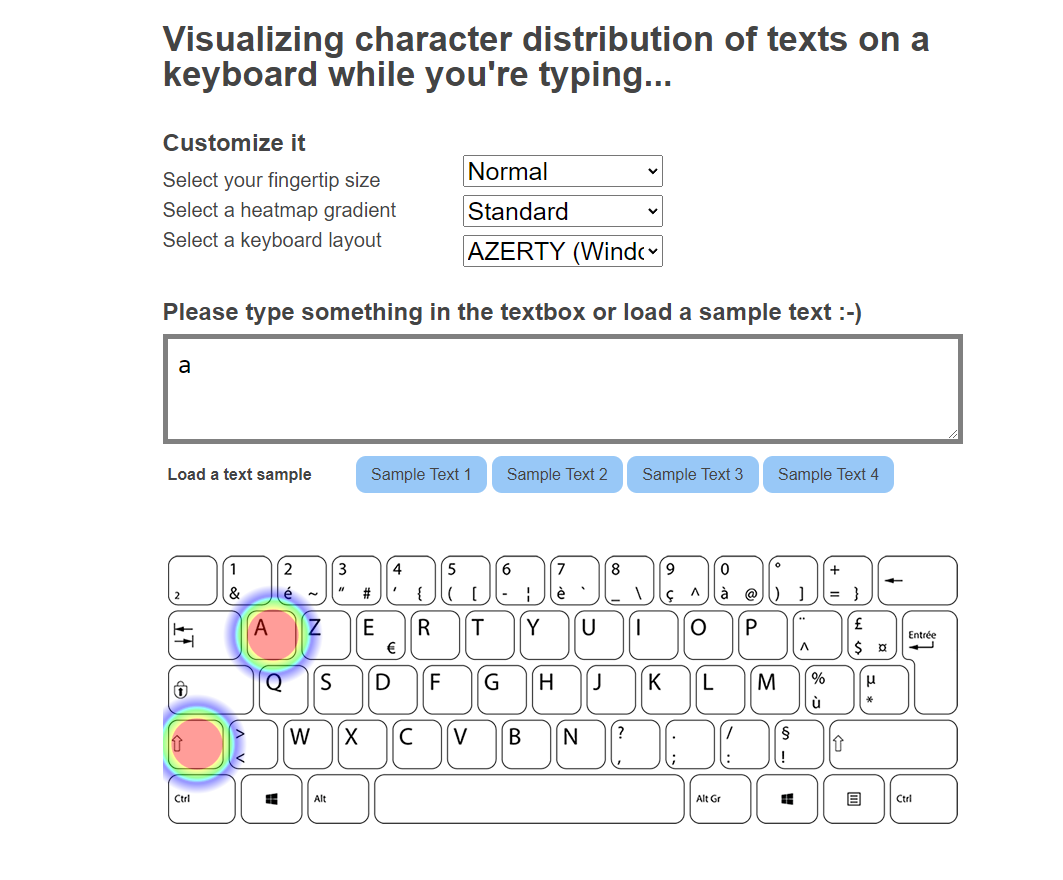
Task: Load Sample Text 1
Action: [x=421, y=475]
